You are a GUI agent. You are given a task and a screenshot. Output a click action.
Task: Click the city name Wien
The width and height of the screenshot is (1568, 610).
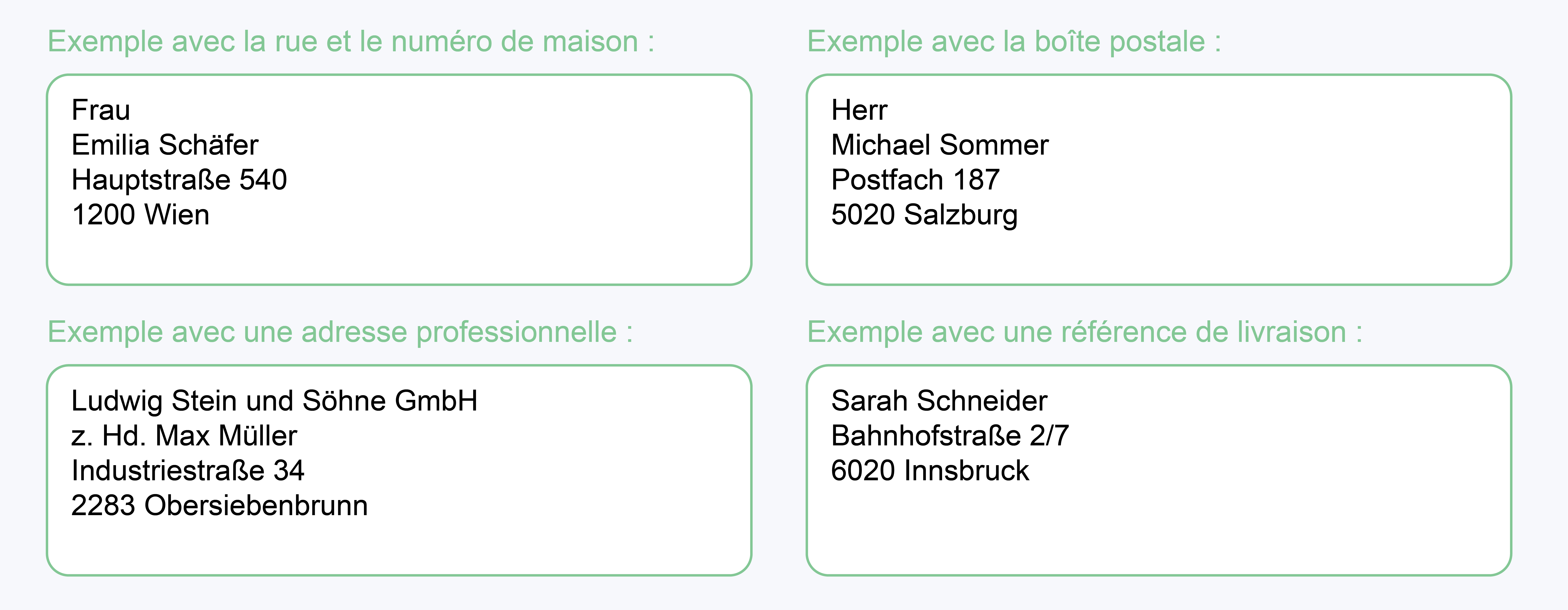[x=177, y=215]
